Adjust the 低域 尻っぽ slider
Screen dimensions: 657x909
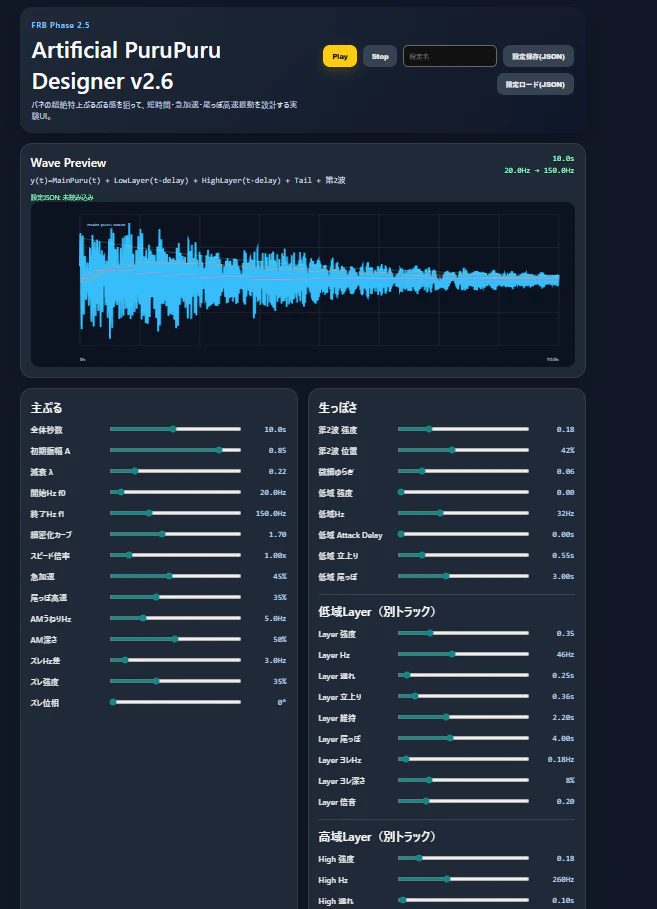point(463,576)
